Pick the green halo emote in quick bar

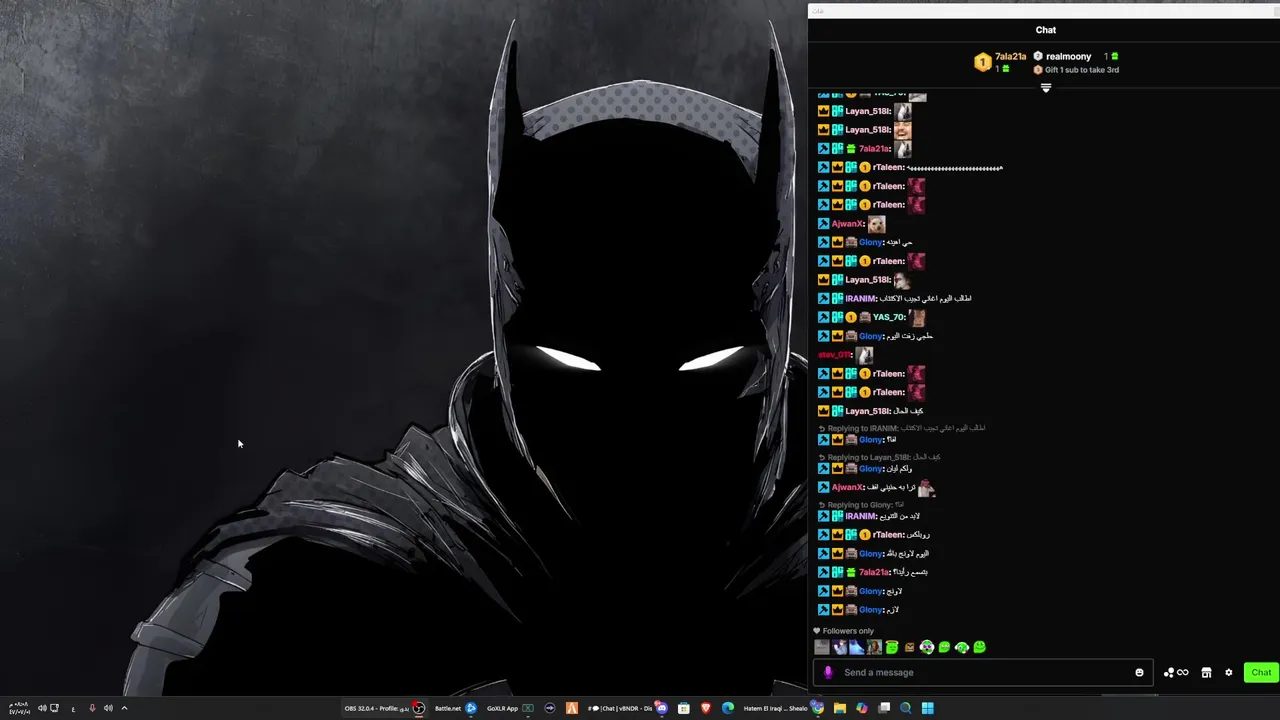pyautogui.click(x=892, y=647)
